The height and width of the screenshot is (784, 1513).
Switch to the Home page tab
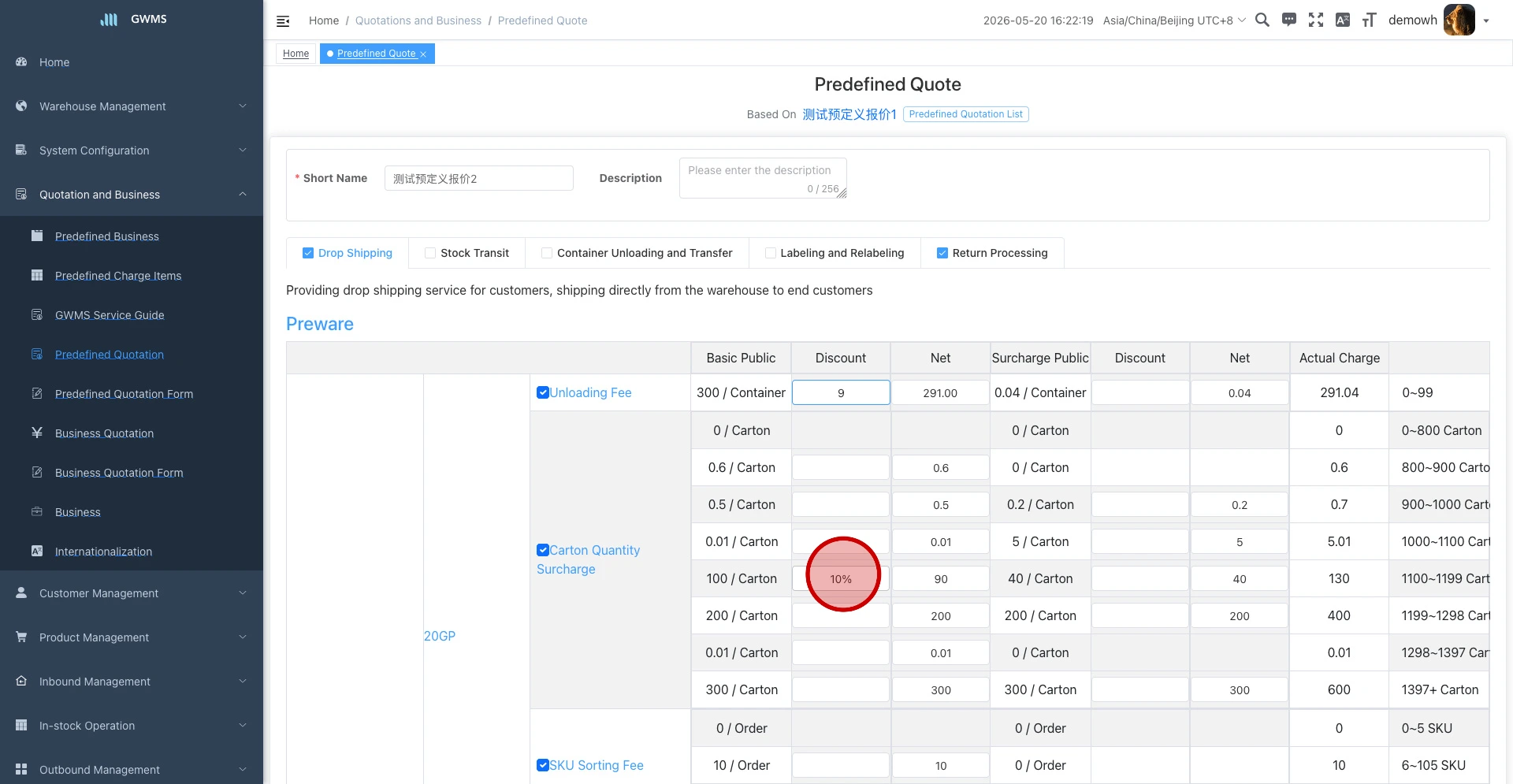(x=296, y=54)
